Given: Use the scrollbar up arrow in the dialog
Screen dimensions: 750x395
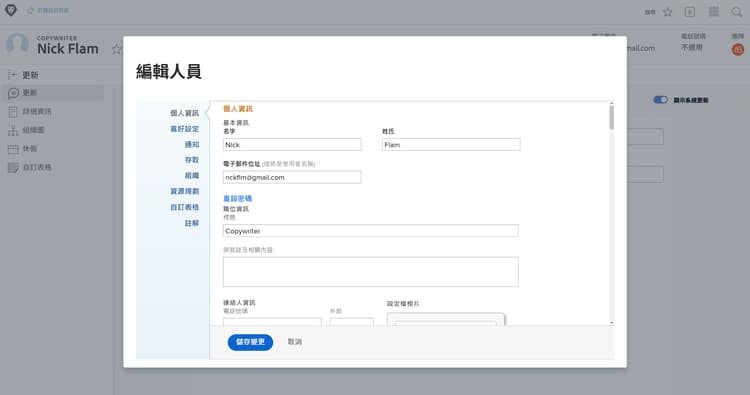Looking at the screenshot, I should pos(611,103).
